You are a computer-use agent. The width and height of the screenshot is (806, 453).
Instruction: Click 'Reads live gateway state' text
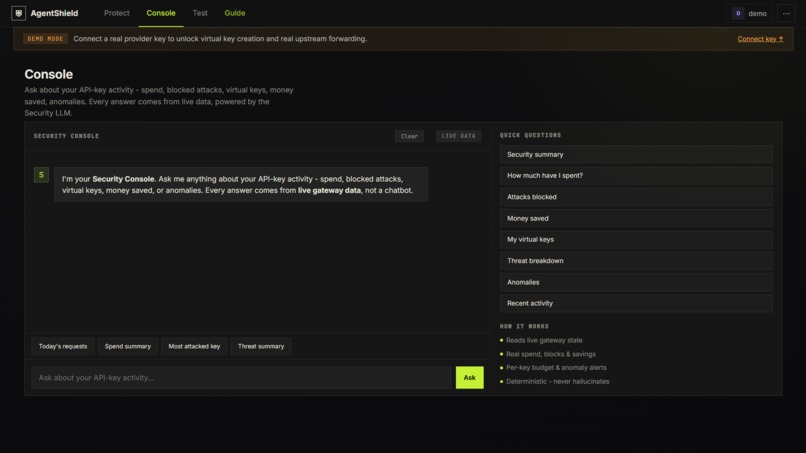(544, 340)
